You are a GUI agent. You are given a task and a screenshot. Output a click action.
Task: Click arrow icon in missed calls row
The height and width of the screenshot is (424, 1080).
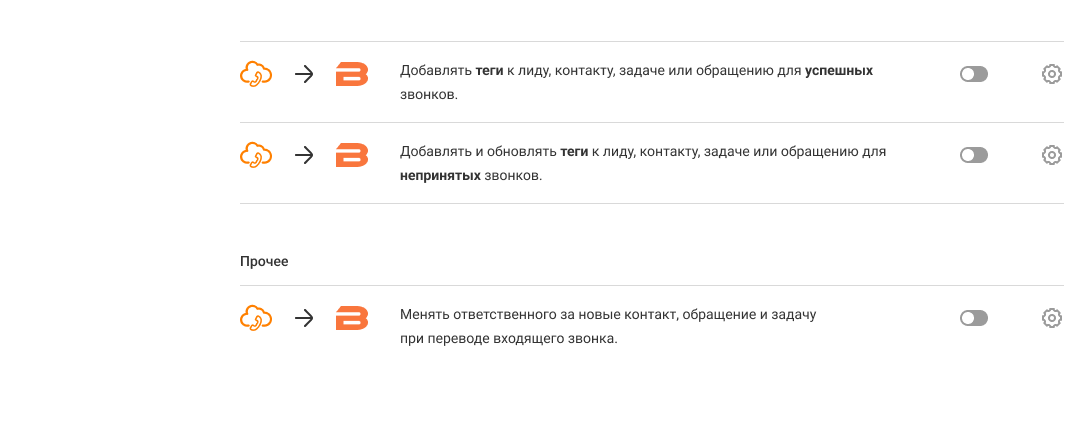305,155
